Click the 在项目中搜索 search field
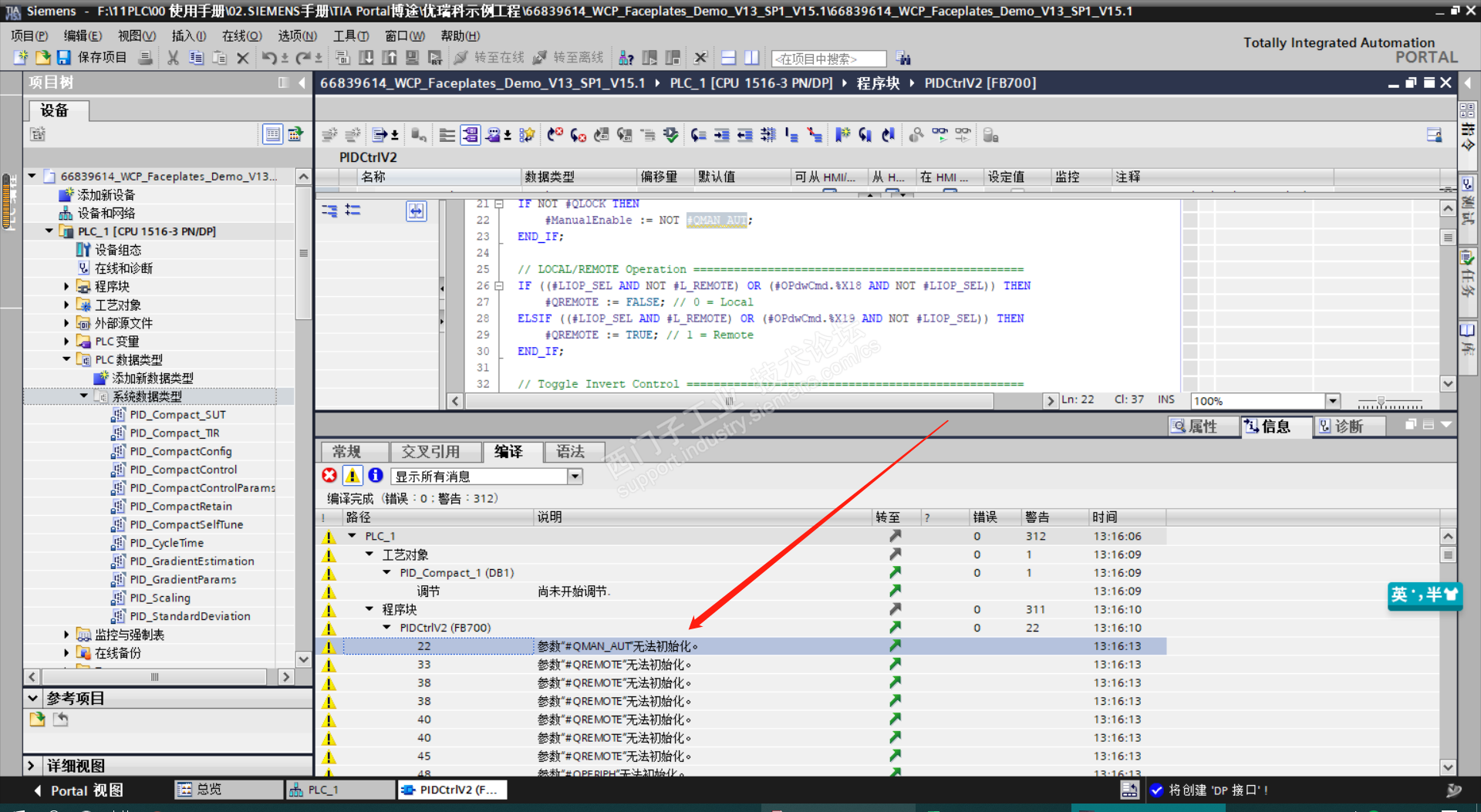This screenshot has height=812, width=1481. pos(828,59)
